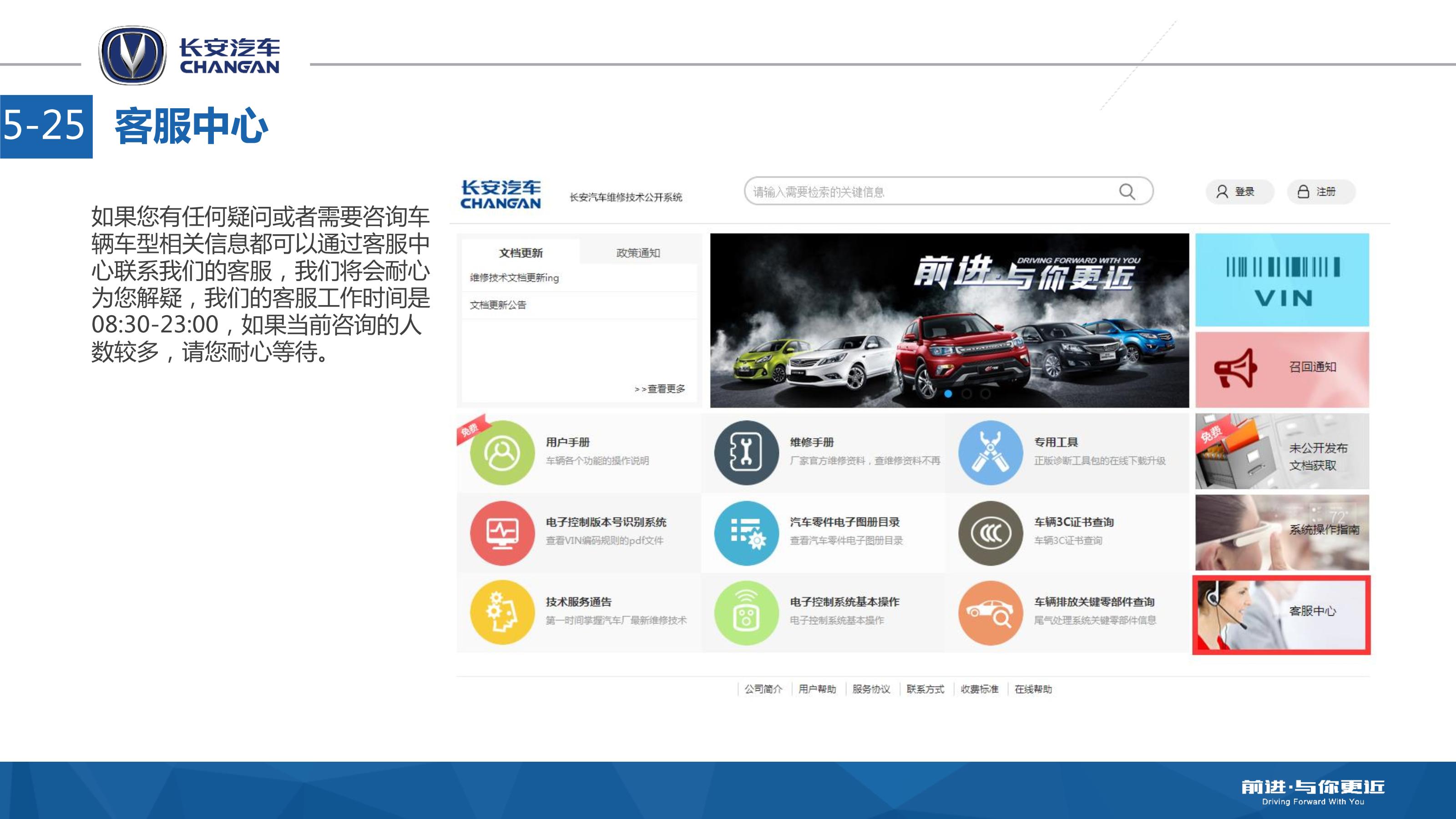Screen dimensions: 1456x819
Task: Open 电子控制版本号识别系统 red monitor icon
Action: (502, 533)
